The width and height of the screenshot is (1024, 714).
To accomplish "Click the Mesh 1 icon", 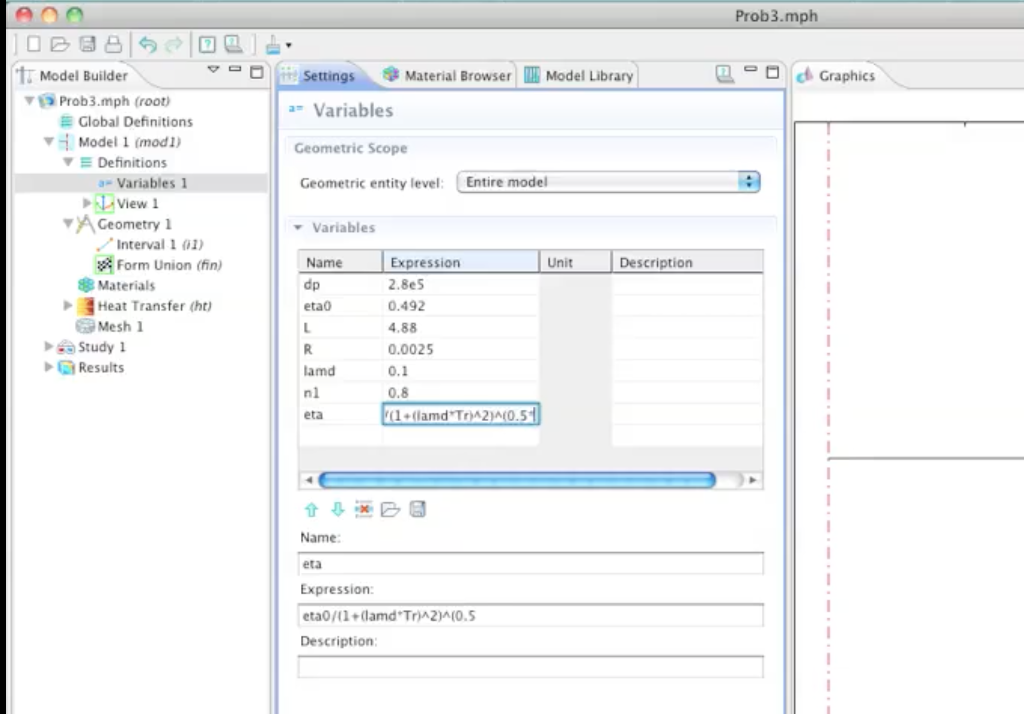I will tap(85, 326).
